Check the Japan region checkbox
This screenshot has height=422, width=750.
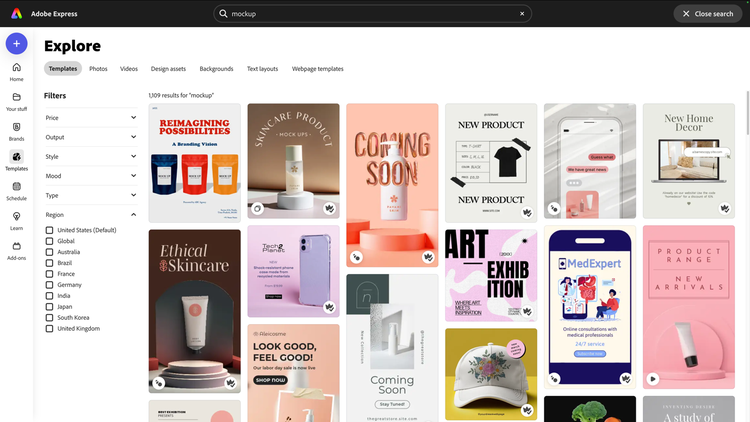tap(49, 307)
